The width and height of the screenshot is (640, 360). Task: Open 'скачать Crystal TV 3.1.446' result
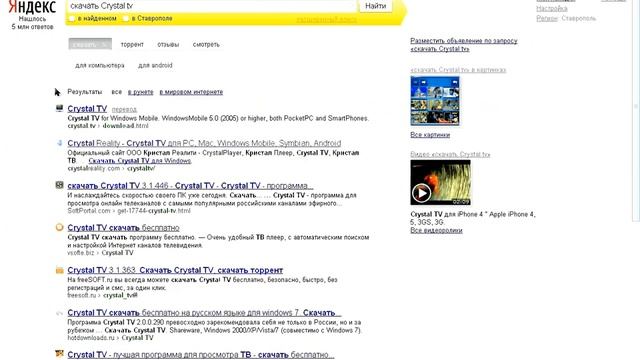coord(190,186)
